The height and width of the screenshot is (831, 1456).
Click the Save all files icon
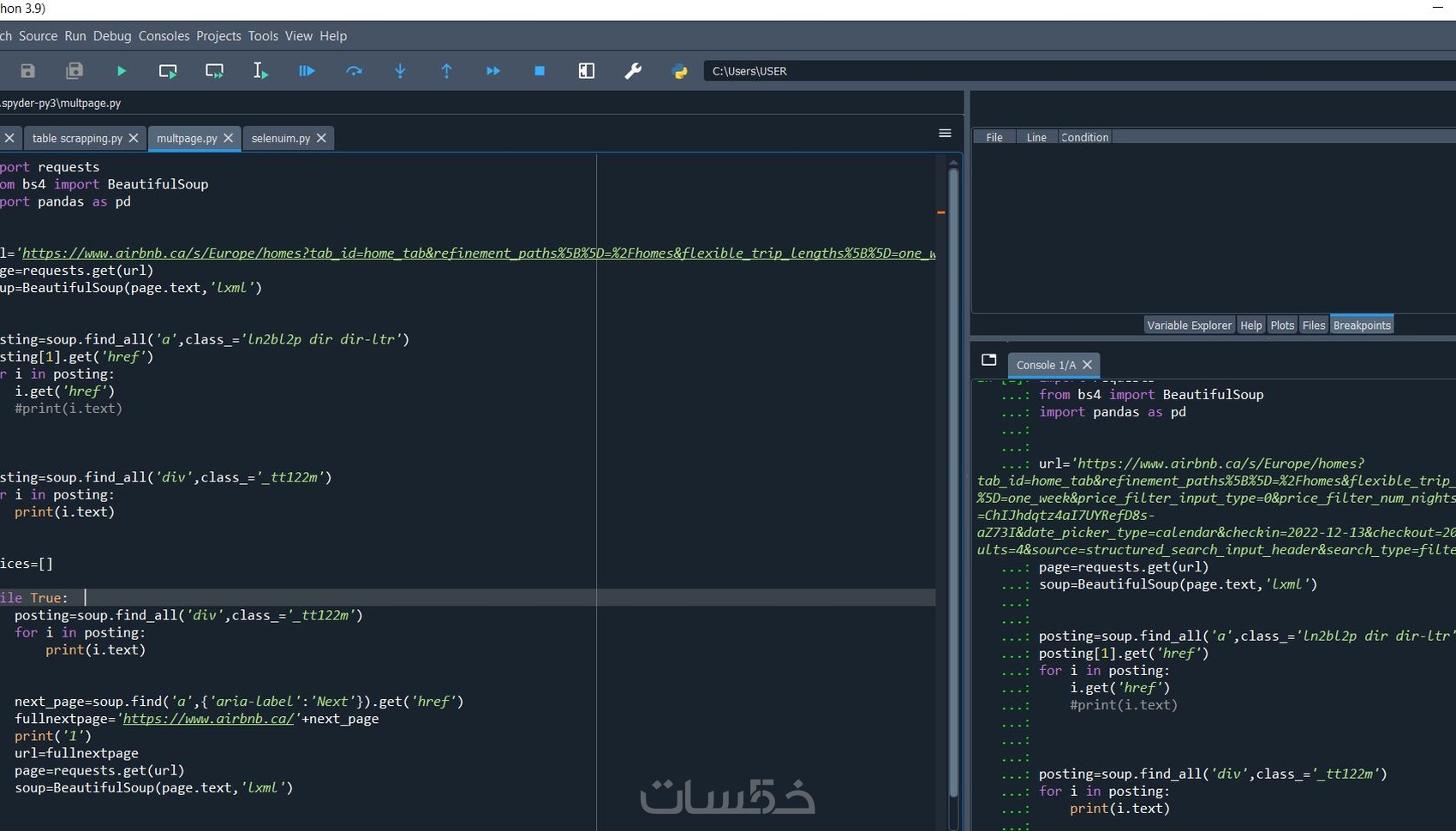(75, 71)
